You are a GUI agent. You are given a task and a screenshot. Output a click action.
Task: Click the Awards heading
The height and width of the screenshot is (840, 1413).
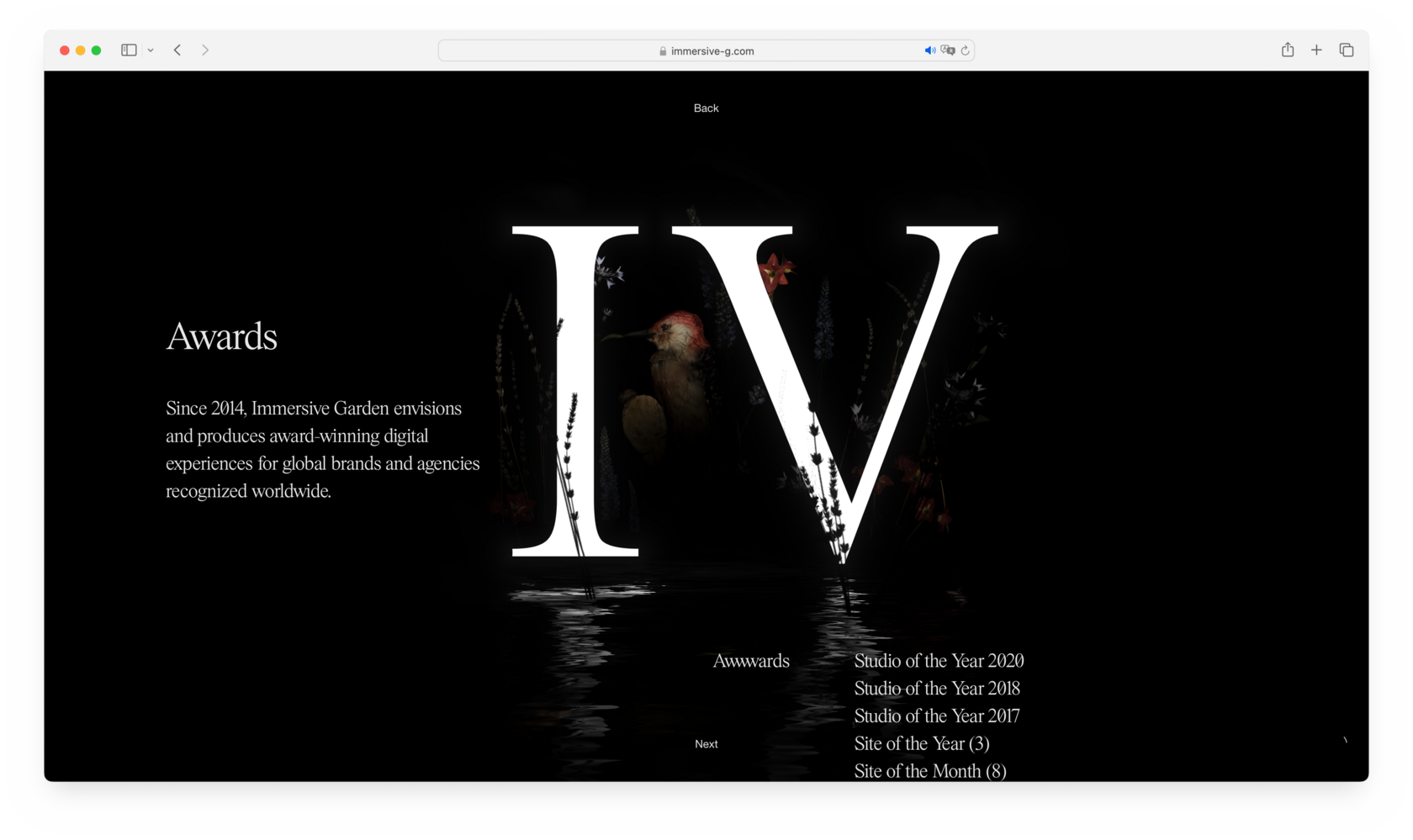222,336
